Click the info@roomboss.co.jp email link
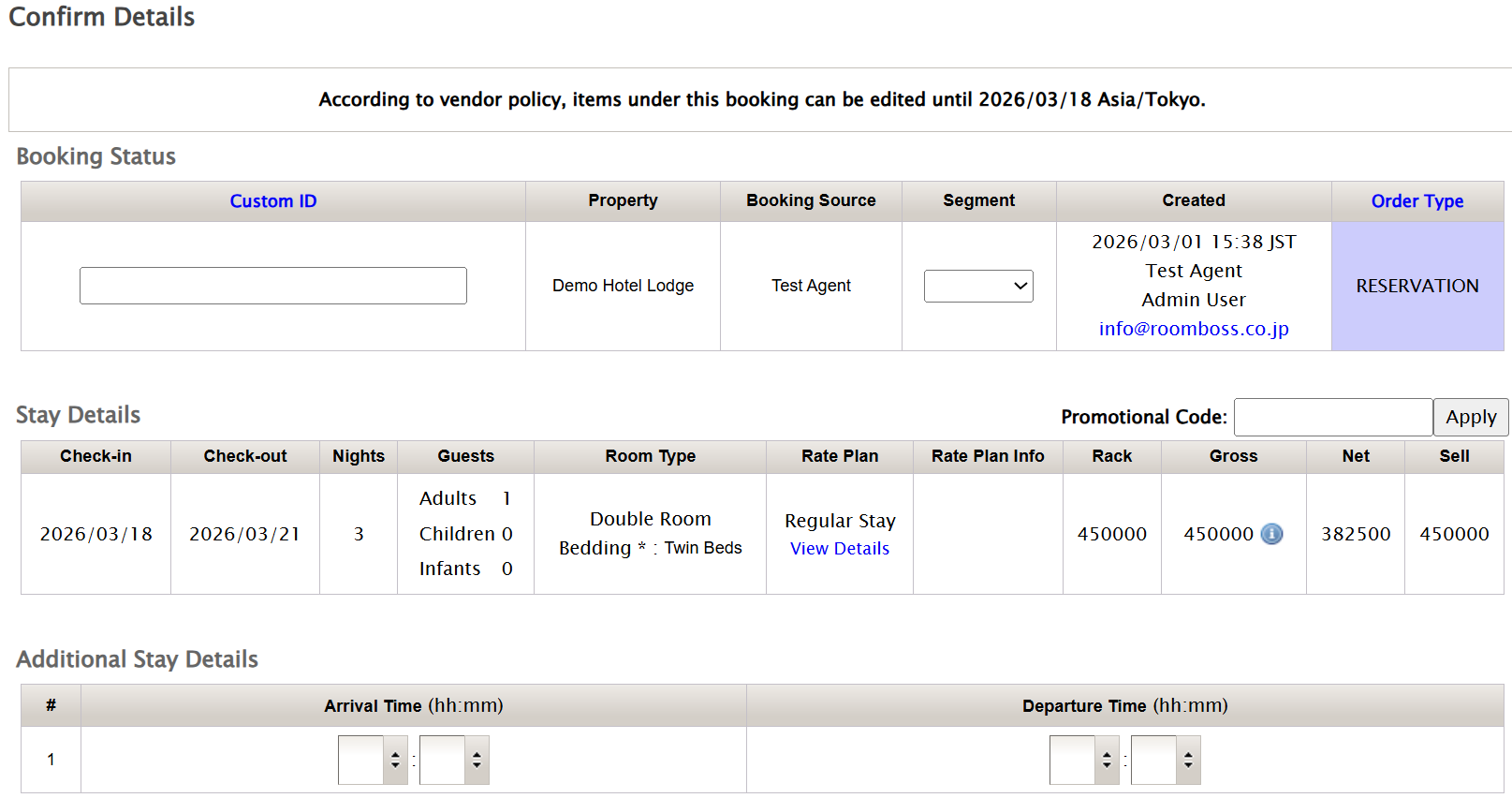Screen dimensions: 1512x798 1193,329
